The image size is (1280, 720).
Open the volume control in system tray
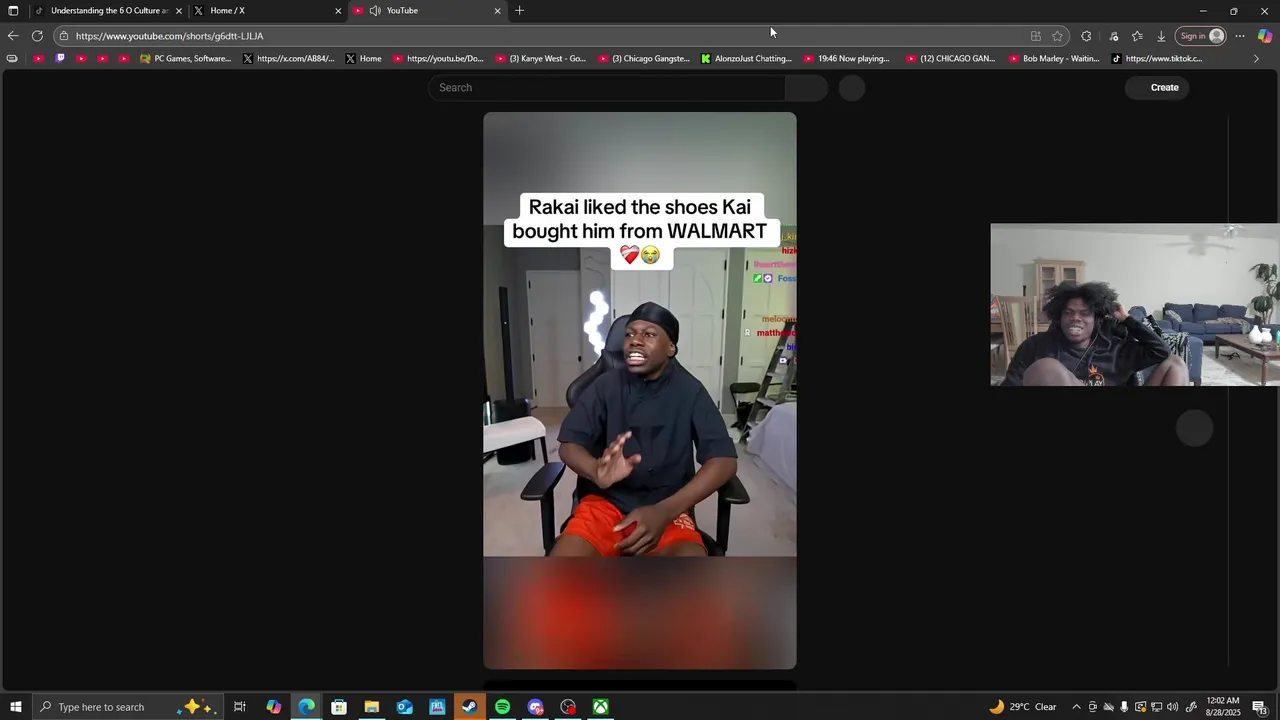tap(1172, 707)
